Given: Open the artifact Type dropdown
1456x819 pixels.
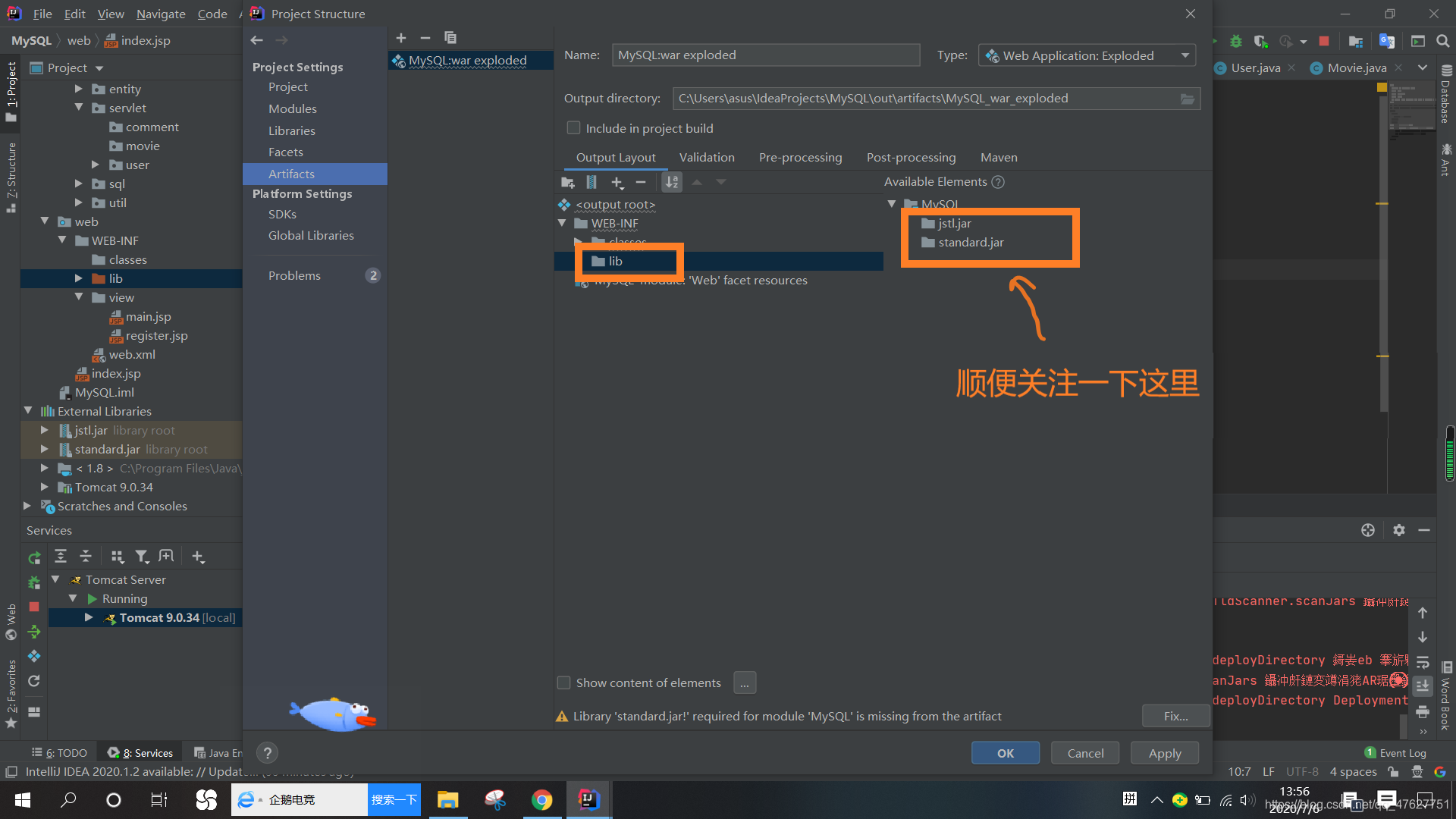Looking at the screenshot, I should coord(1087,55).
